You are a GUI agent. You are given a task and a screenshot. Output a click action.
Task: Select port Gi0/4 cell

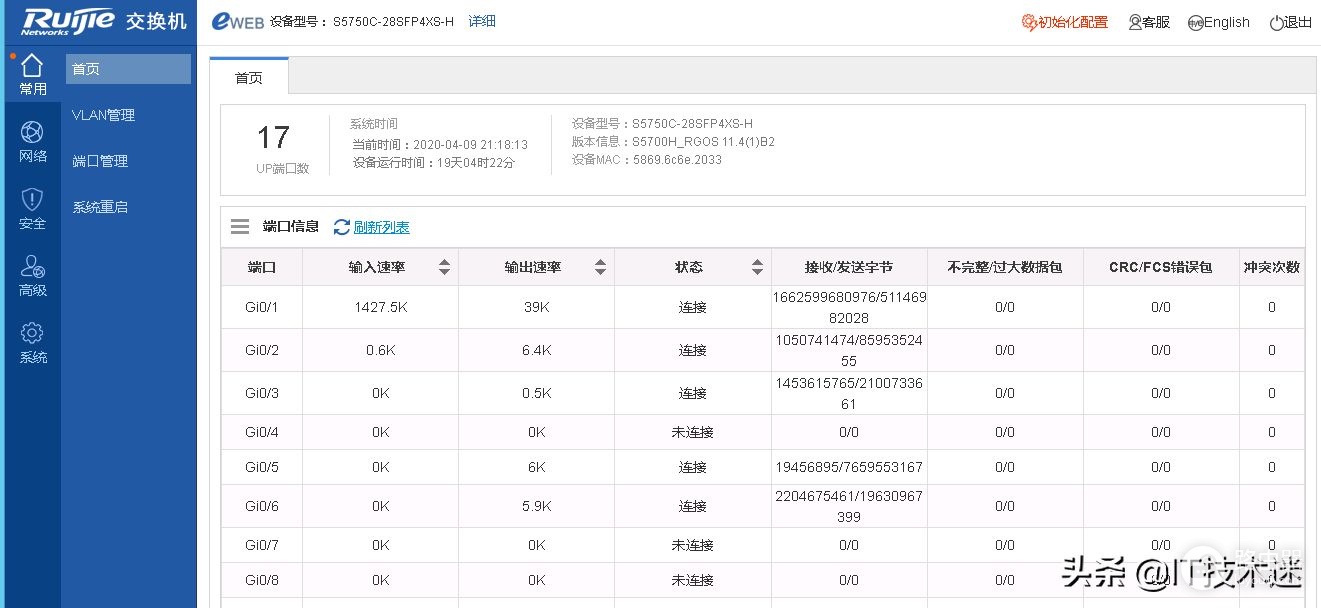[262, 432]
